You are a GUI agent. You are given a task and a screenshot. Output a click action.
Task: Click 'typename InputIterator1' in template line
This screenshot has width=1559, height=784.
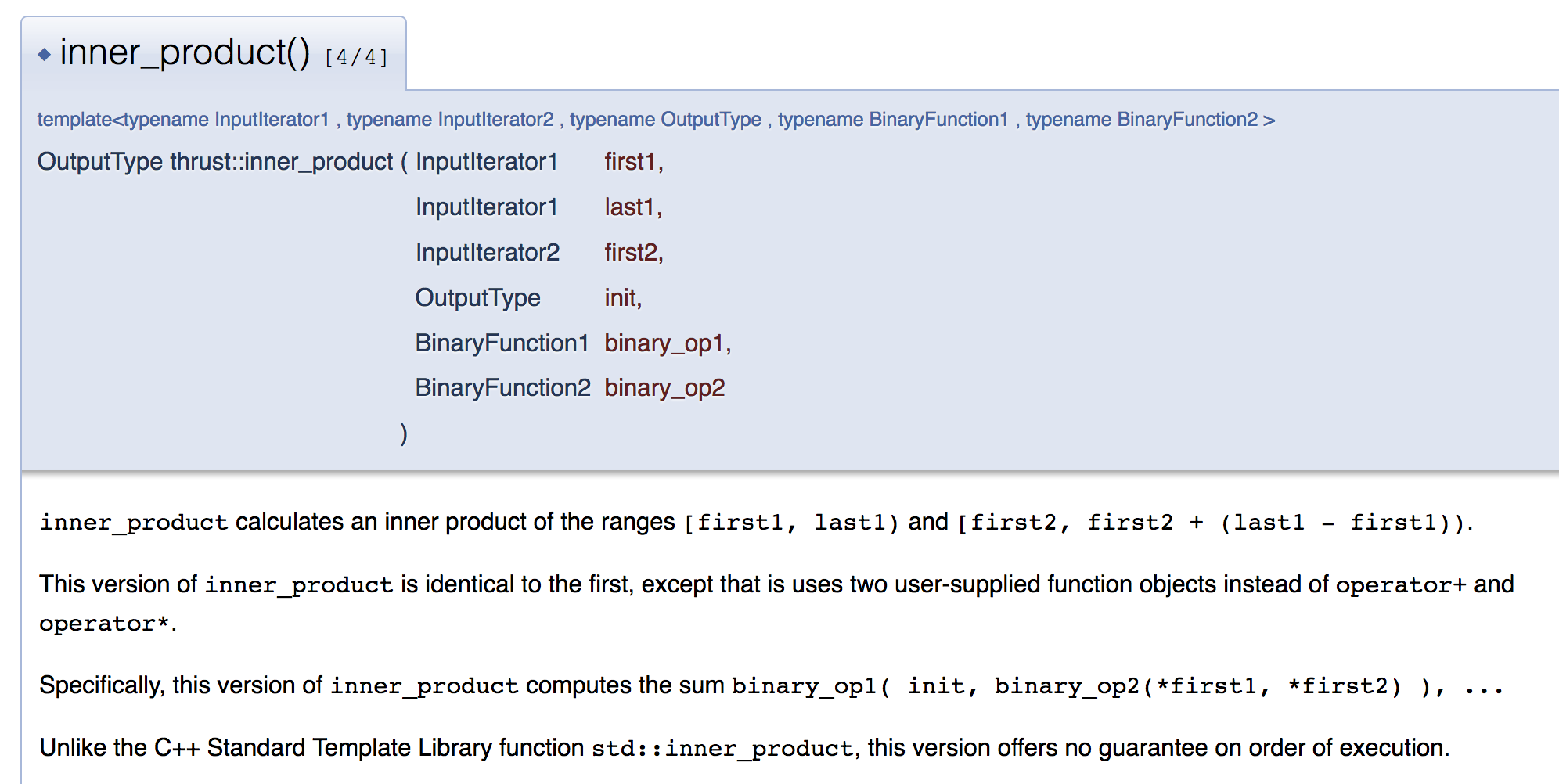(226, 120)
